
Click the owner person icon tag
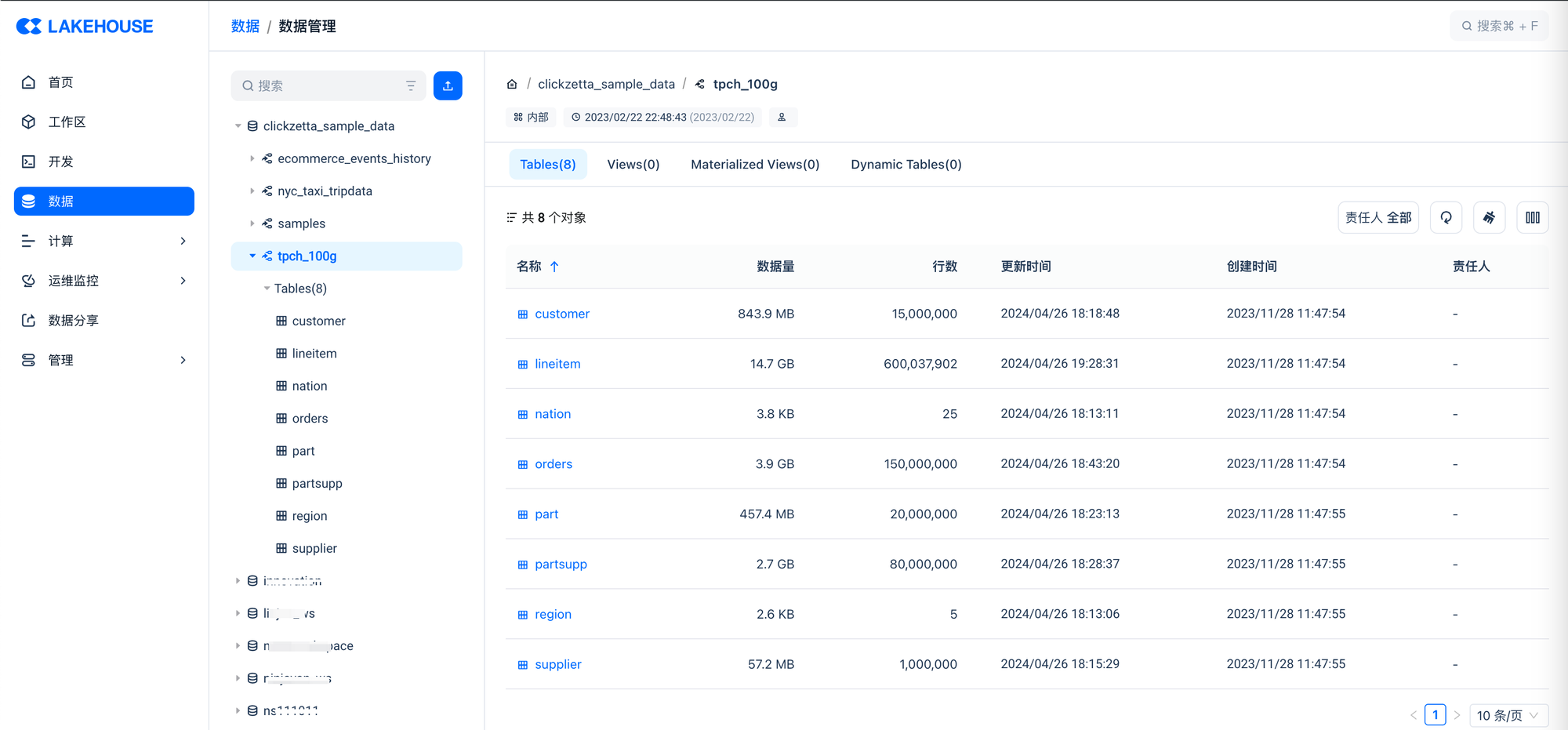782,117
